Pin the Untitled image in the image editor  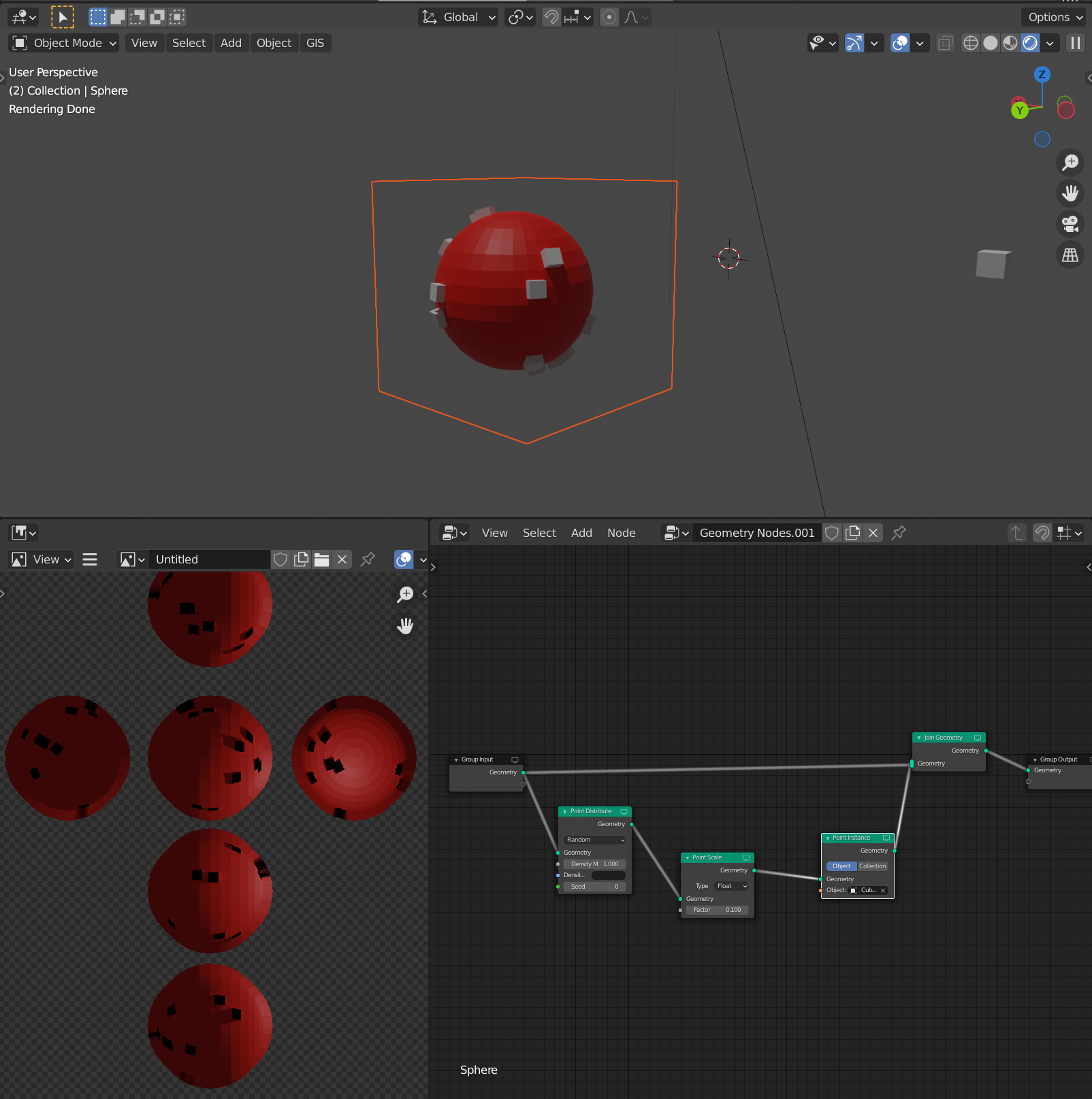click(368, 559)
